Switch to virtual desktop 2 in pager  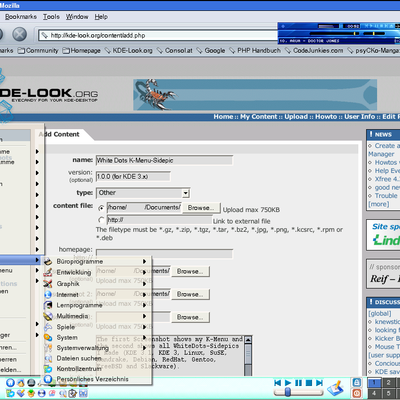388,383
